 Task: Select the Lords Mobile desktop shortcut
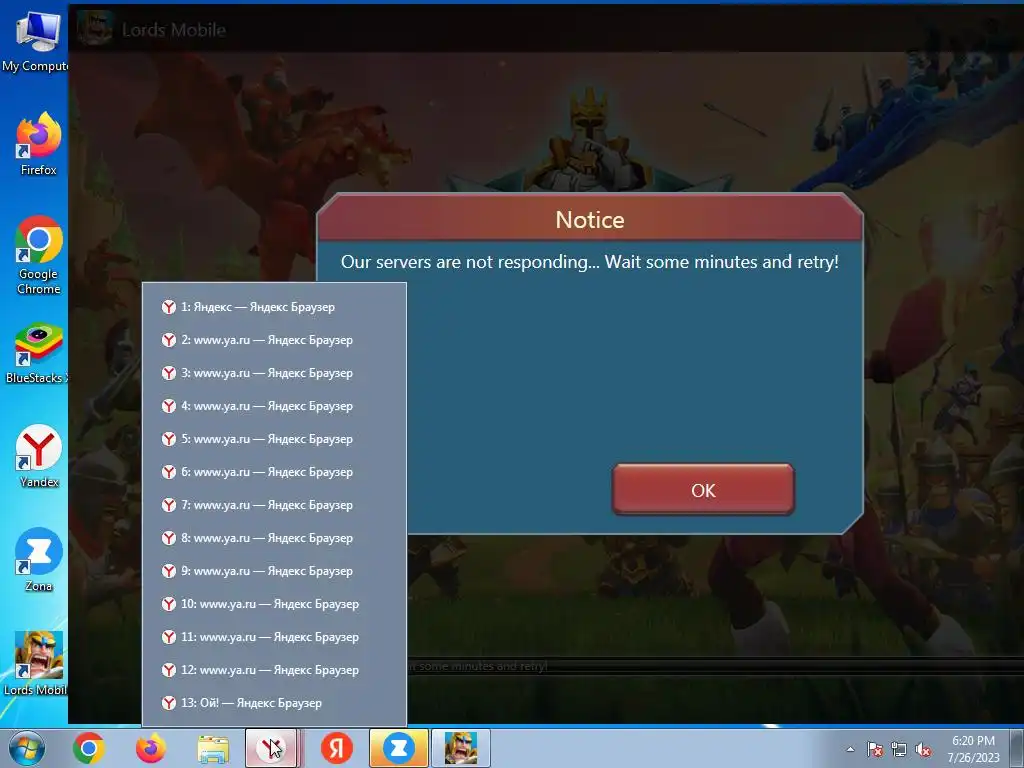37,664
